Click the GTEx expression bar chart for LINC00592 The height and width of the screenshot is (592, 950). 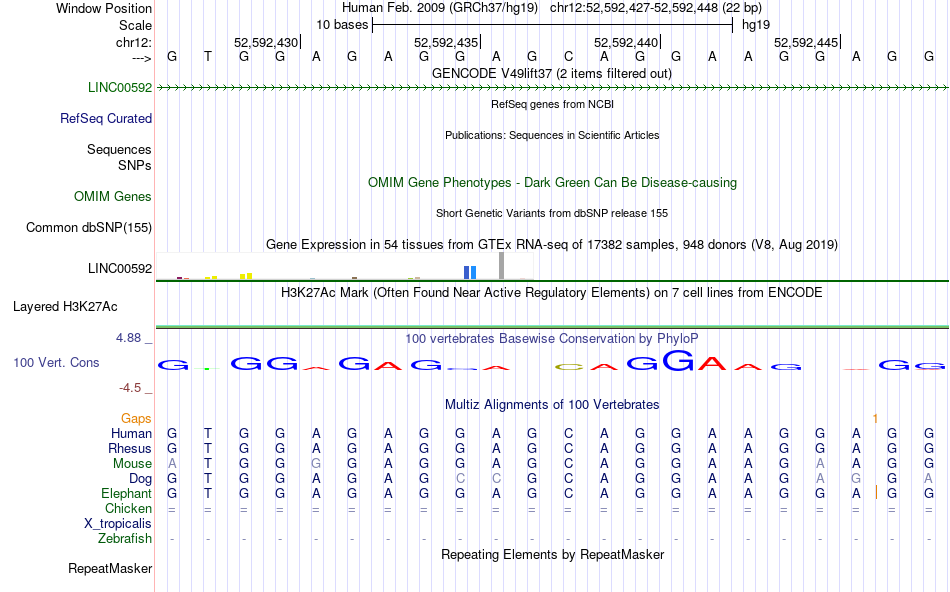point(345,266)
